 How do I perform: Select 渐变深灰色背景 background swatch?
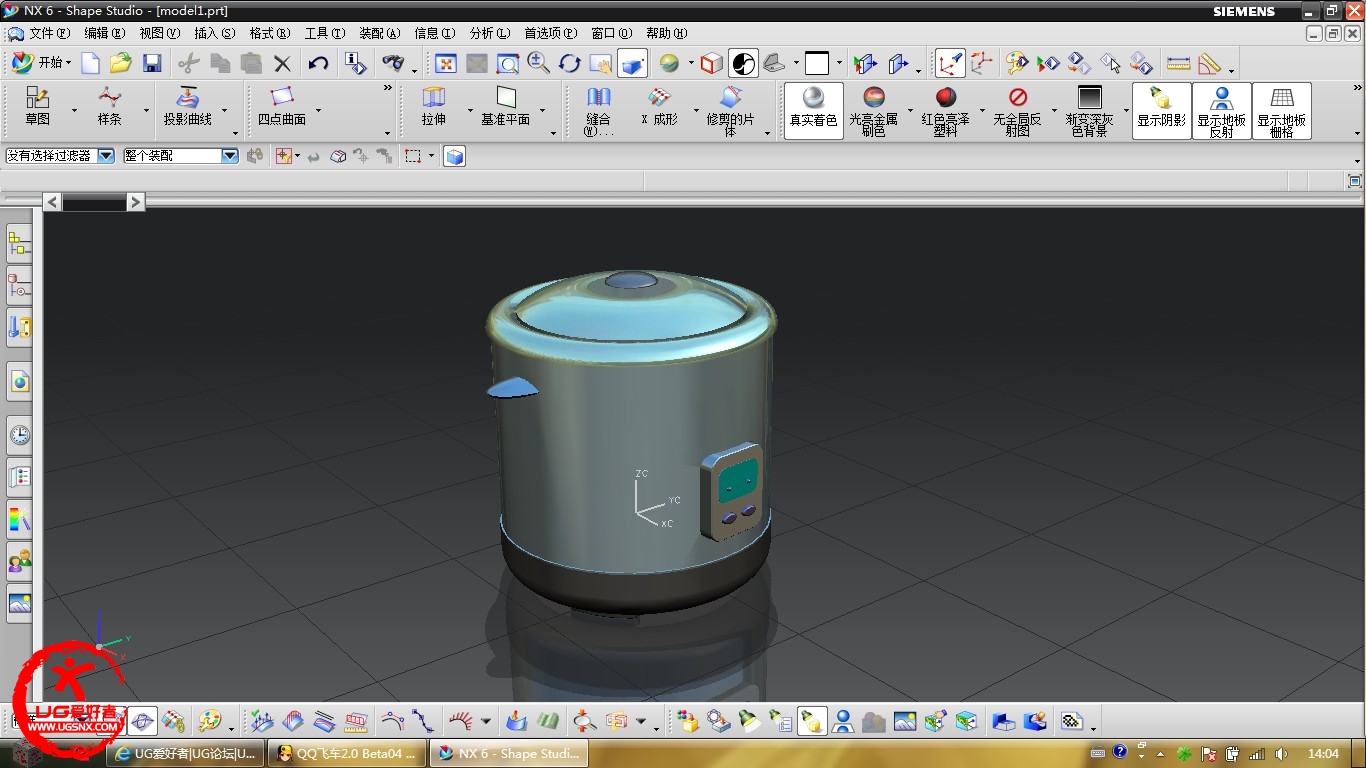[1089, 110]
